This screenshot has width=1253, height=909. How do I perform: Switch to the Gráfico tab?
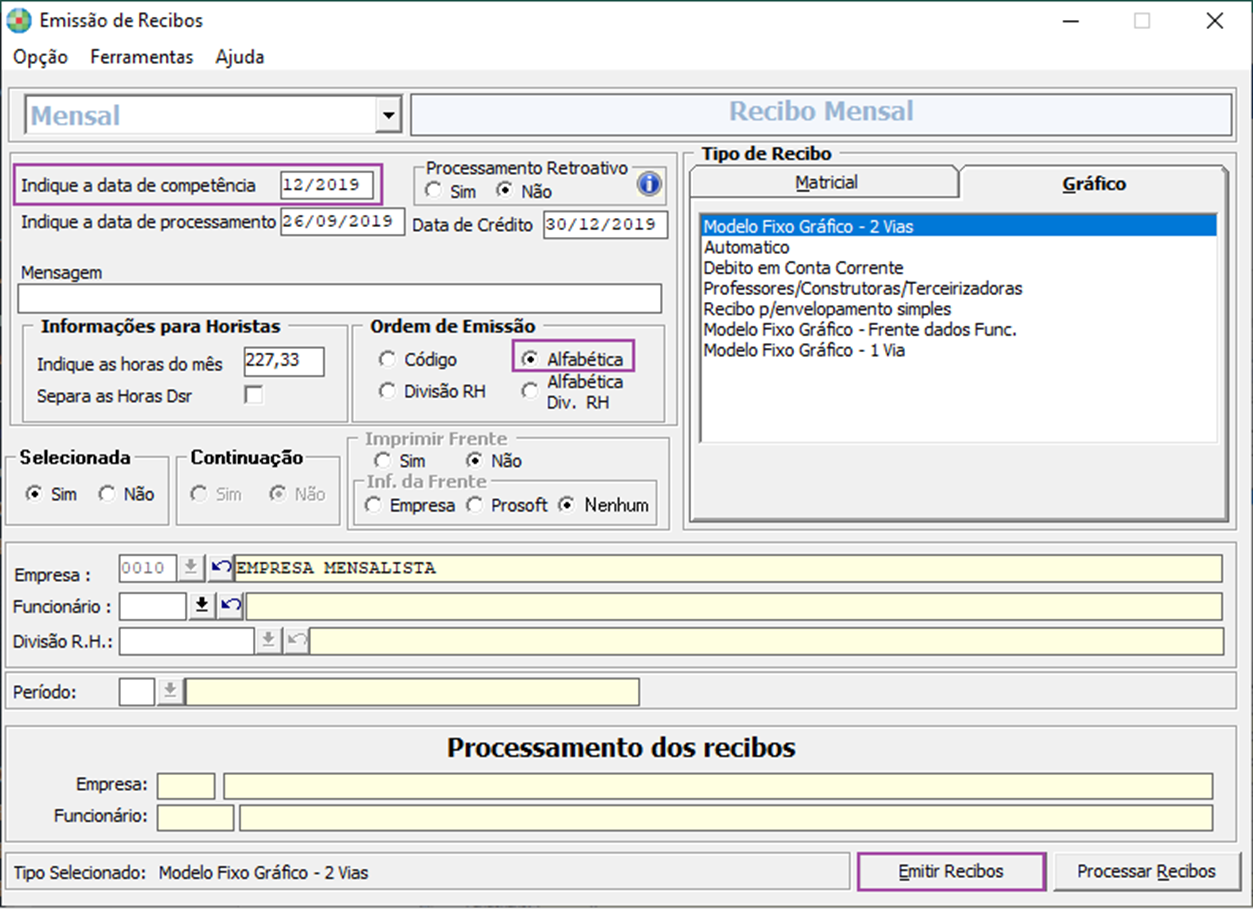pos(1093,183)
